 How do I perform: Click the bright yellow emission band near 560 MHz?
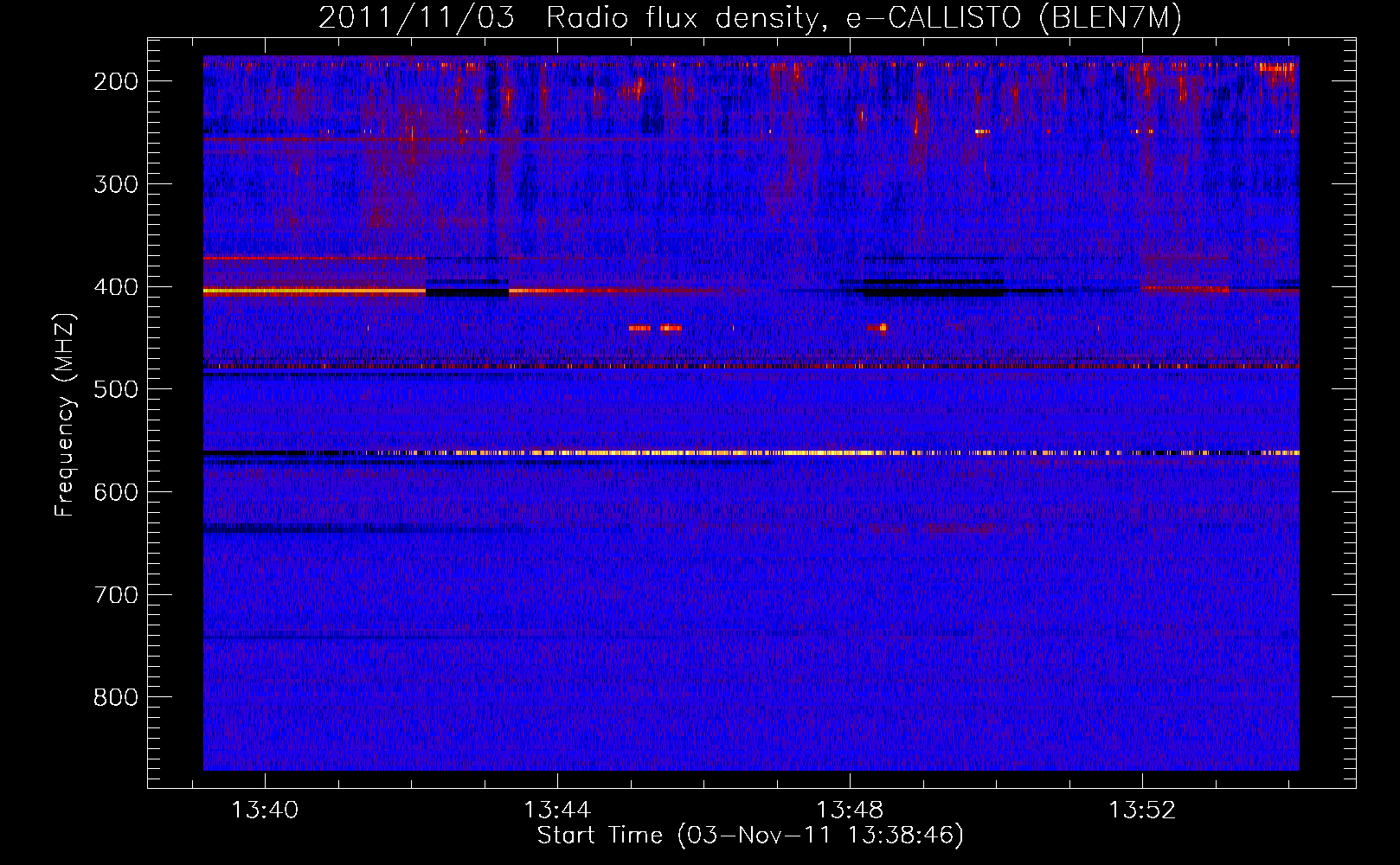[x=751, y=452]
